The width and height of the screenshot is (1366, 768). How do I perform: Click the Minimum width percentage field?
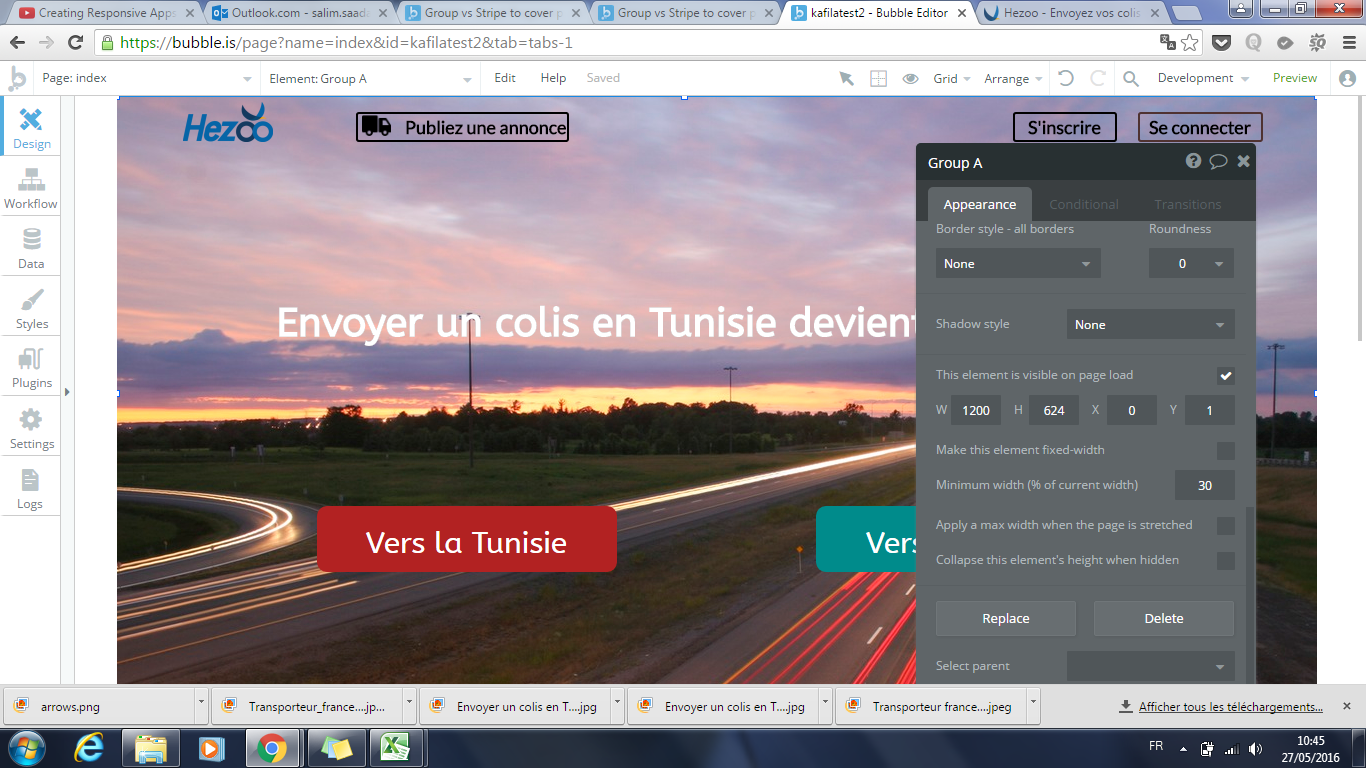1205,486
